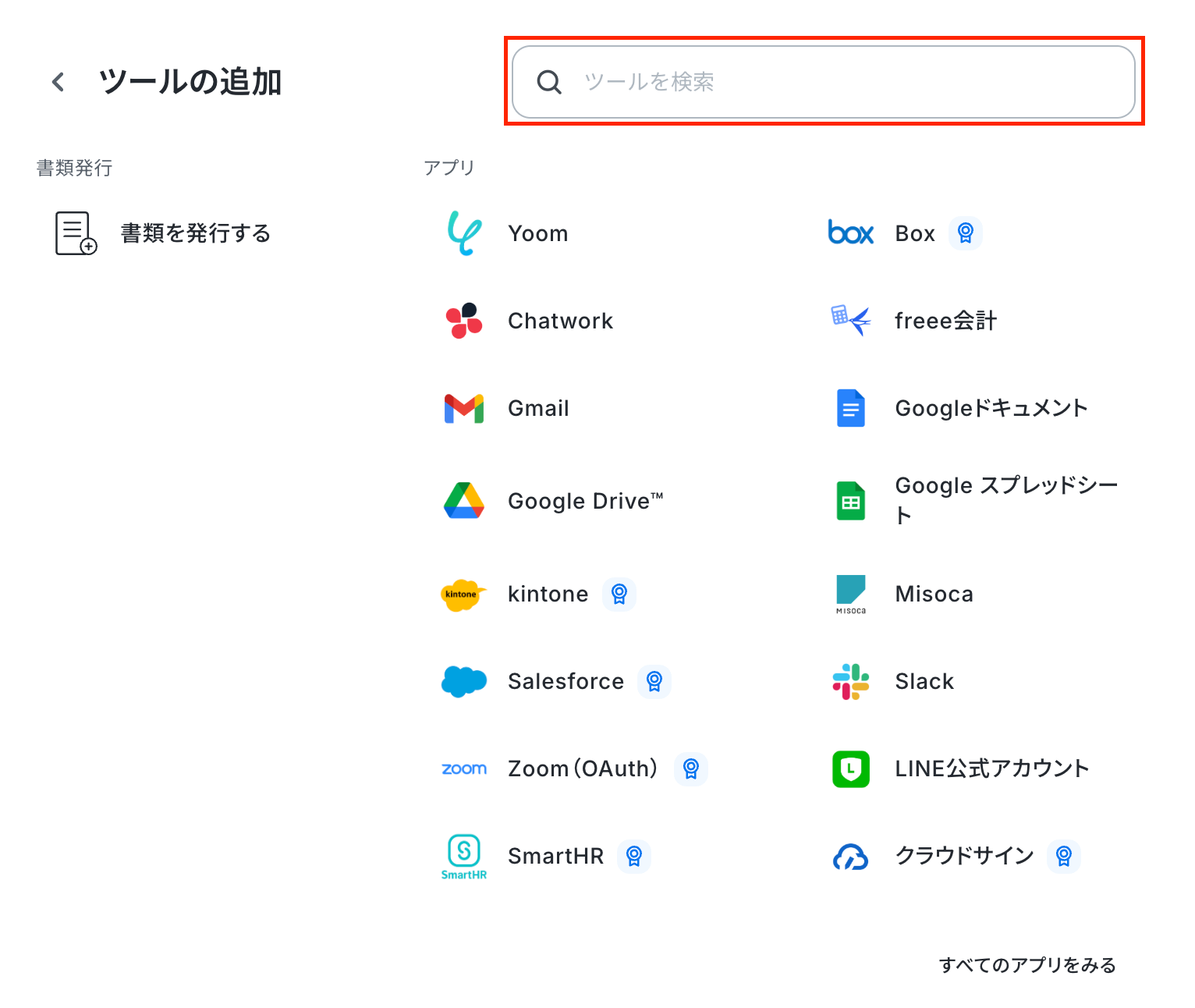The width and height of the screenshot is (1195, 1008).
Task: Open Google Drive™ app name
Action: [586, 501]
